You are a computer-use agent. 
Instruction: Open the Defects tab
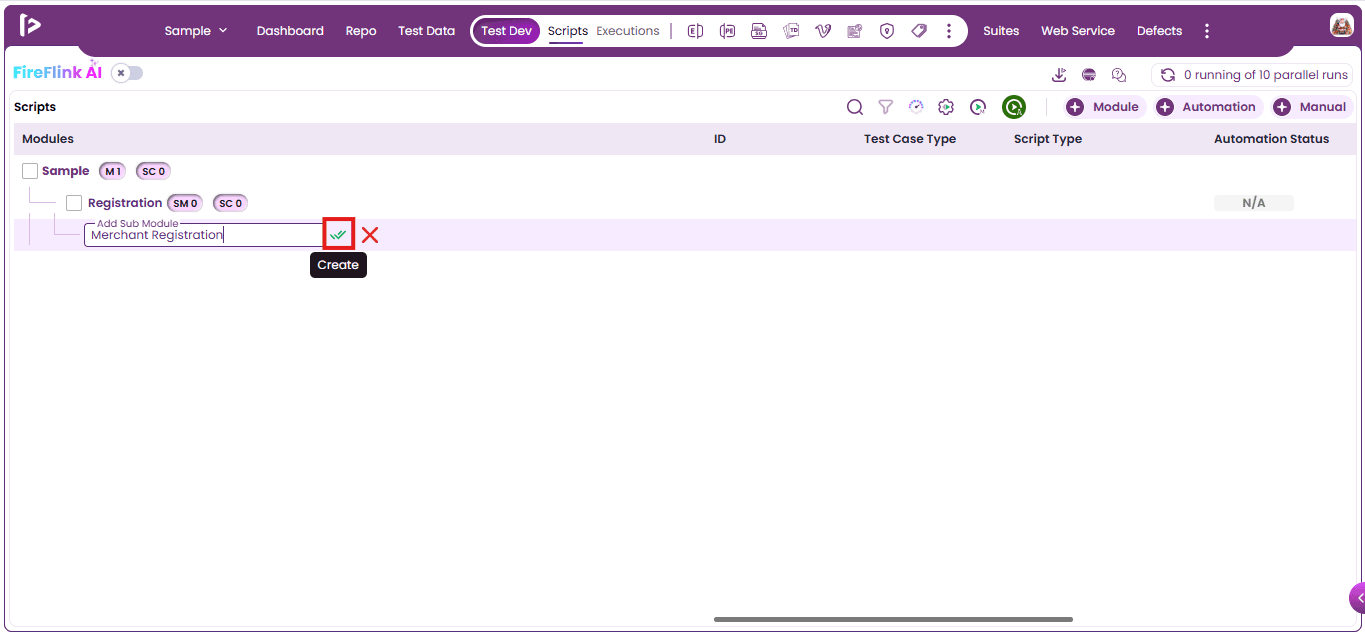point(1160,31)
